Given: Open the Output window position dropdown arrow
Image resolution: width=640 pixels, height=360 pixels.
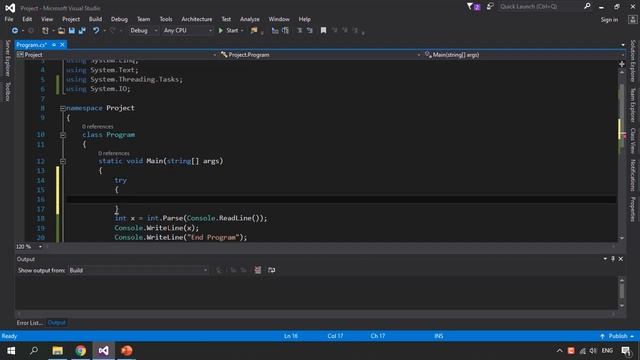Looking at the screenshot, I should (605, 259).
